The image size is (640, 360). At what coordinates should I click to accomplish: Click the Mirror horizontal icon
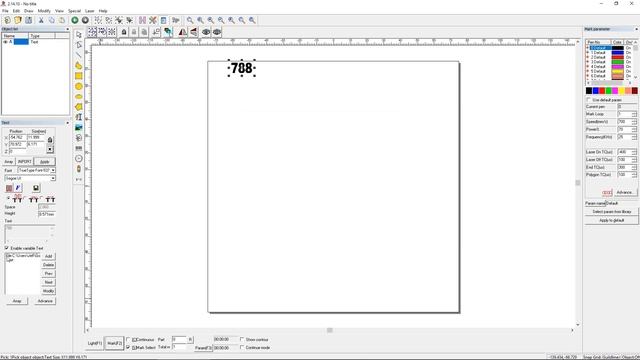pyautogui.click(x=182, y=32)
